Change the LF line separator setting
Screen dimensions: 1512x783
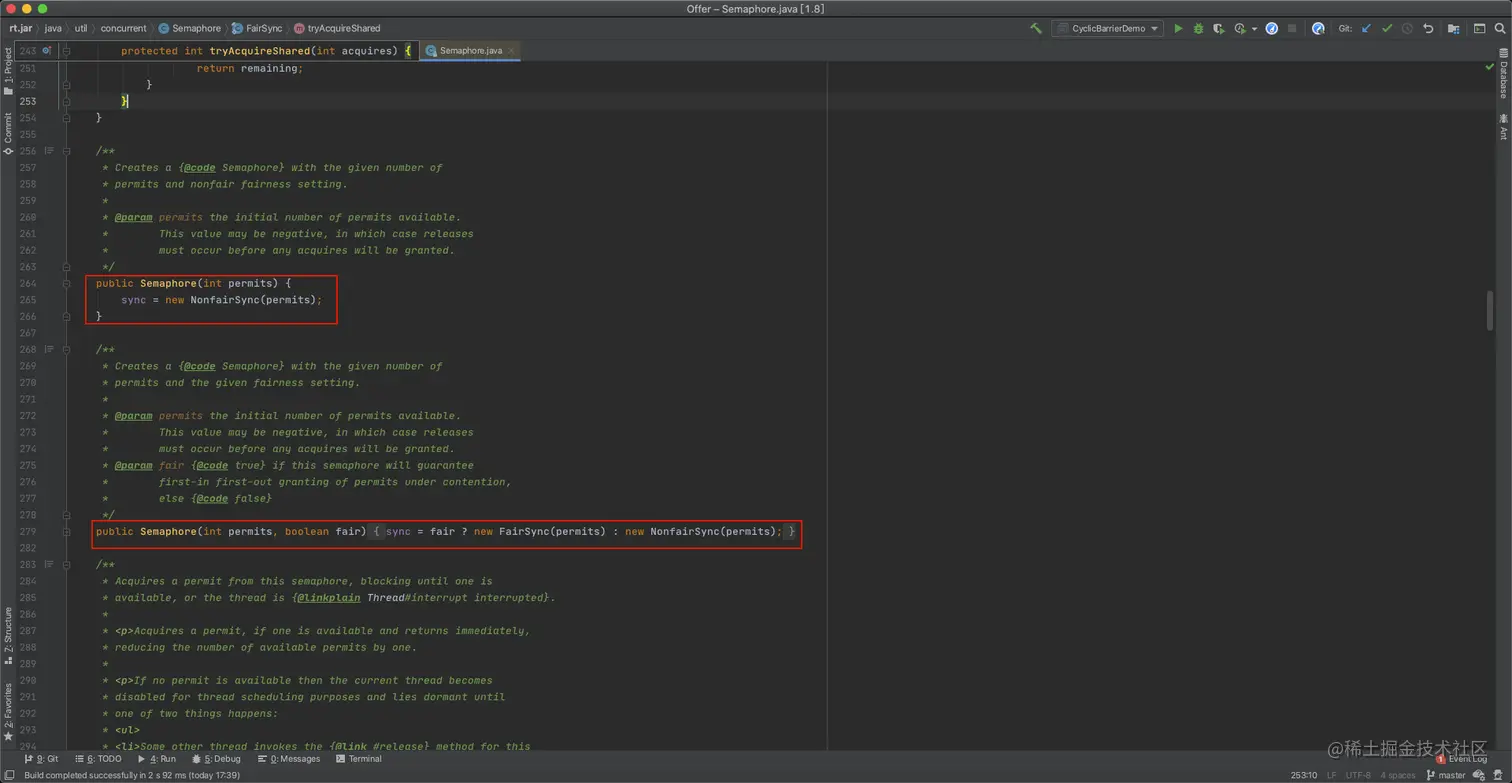pos(1331,775)
